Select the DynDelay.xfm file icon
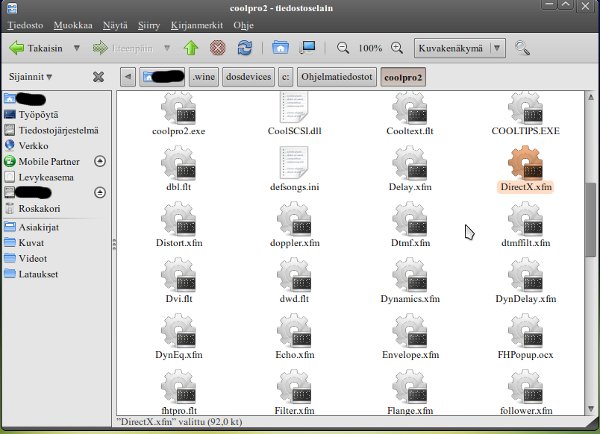Screen dimensions: 600x434 [x=525, y=275]
